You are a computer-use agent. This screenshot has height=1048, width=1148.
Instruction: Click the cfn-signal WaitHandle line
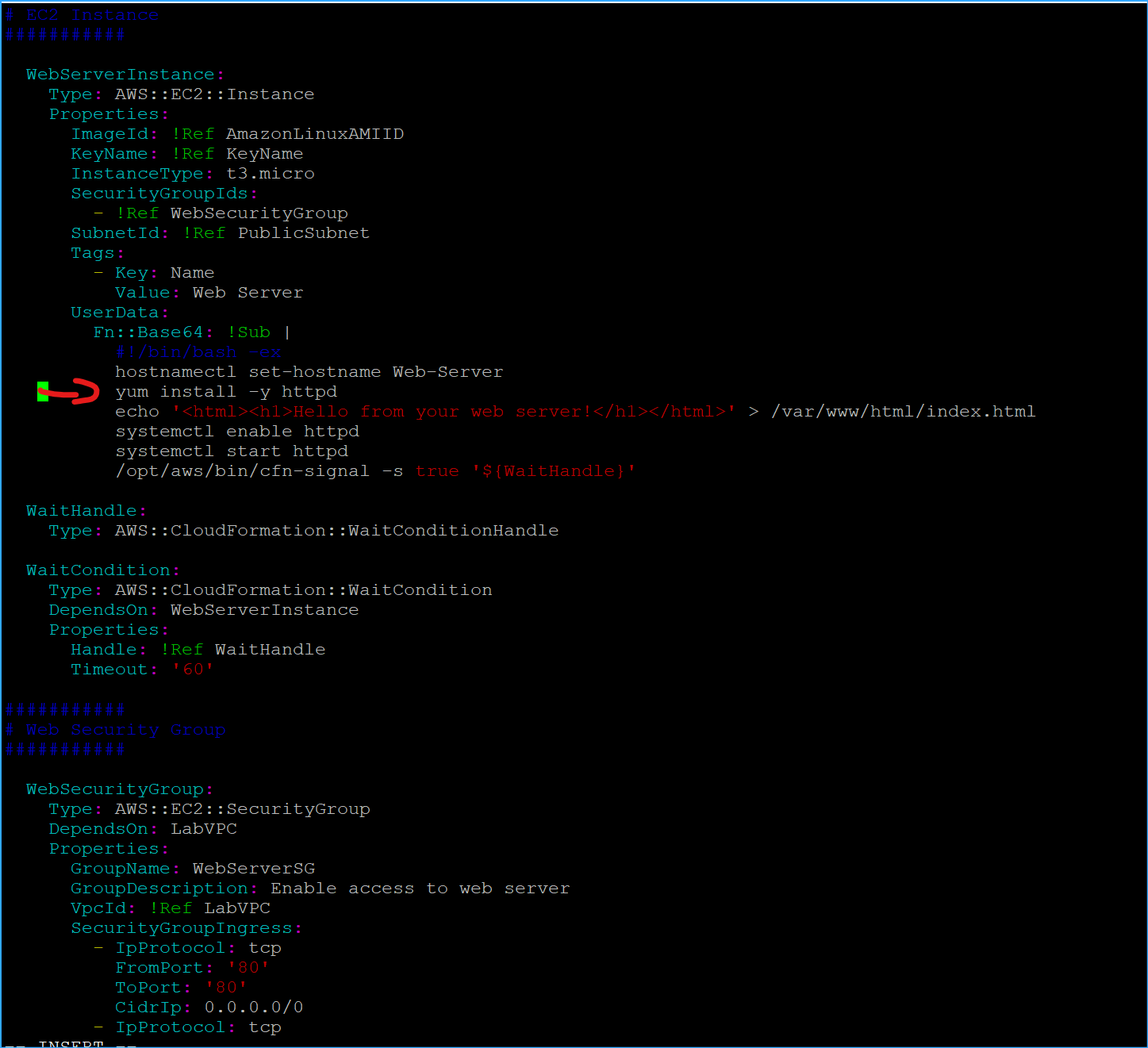pyautogui.click(x=373, y=470)
